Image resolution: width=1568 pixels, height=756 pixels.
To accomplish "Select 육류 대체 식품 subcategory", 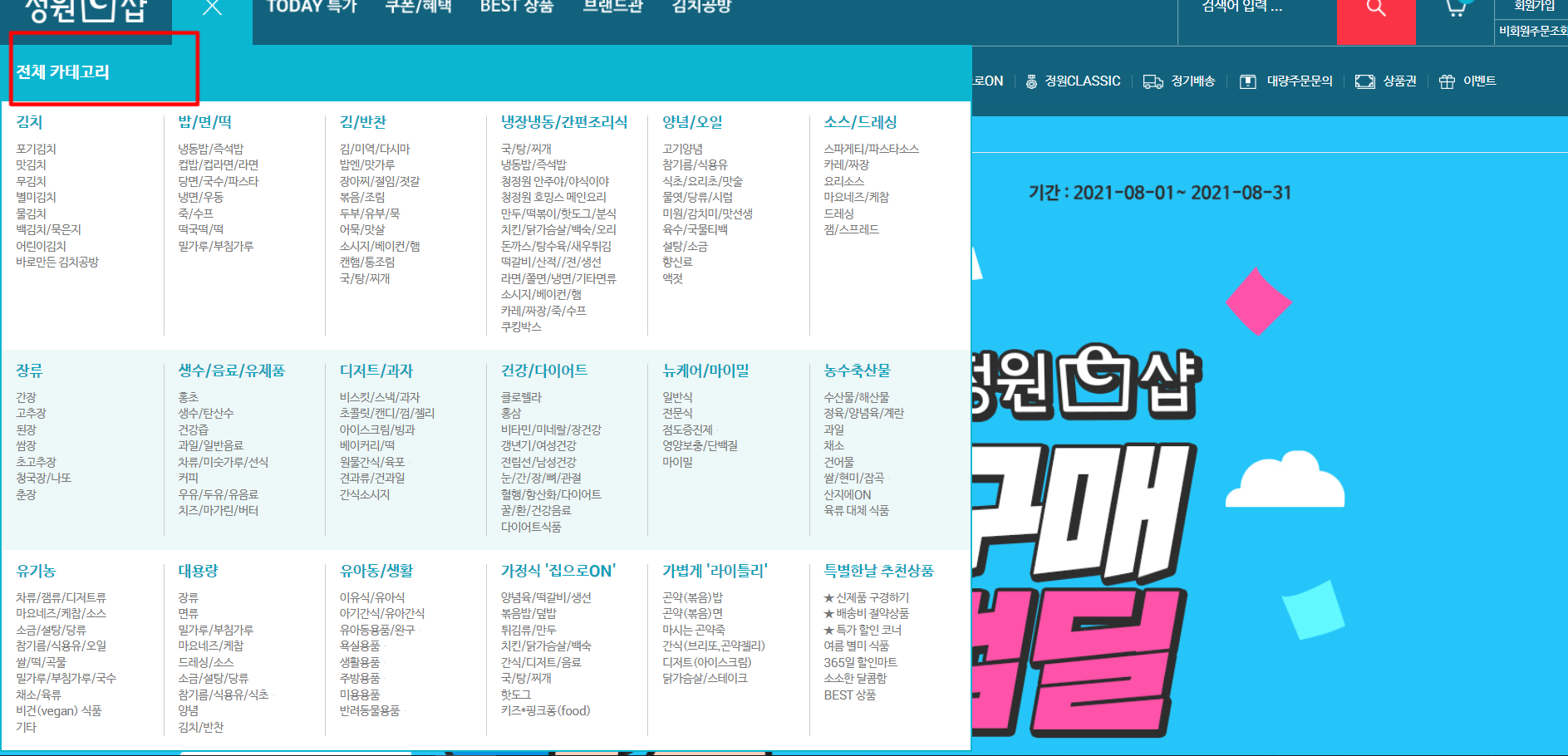I will tap(856, 511).
